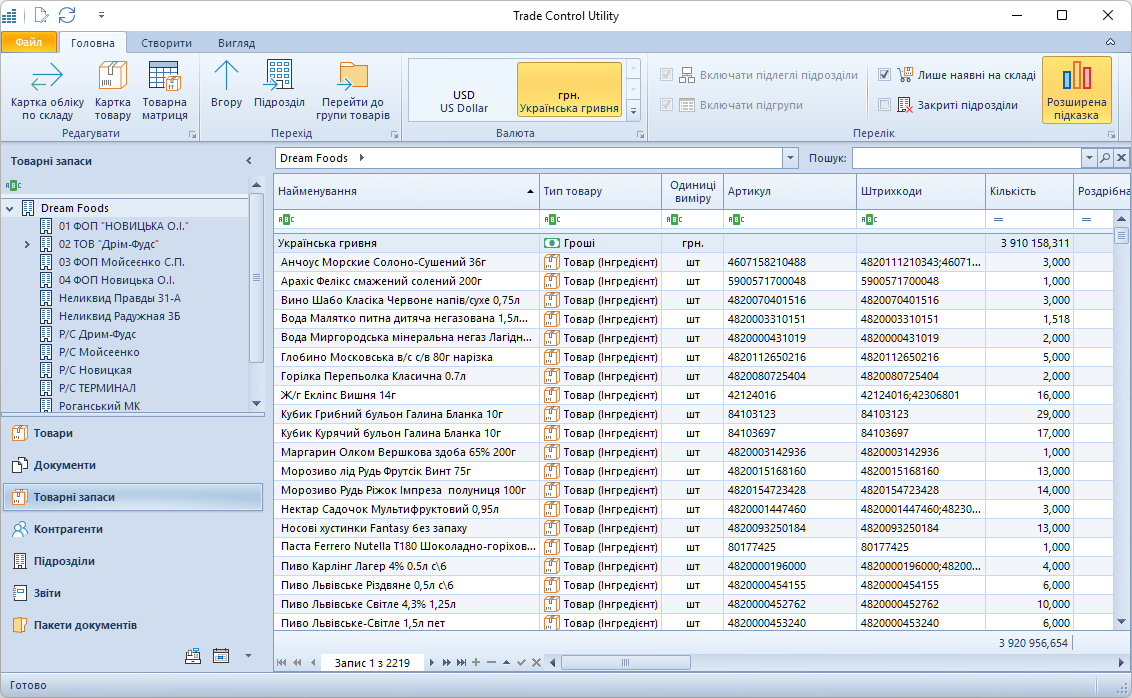This screenshot has height=698, width=1132.
Task: Jump to the last record in navigator
Action: 461,663
